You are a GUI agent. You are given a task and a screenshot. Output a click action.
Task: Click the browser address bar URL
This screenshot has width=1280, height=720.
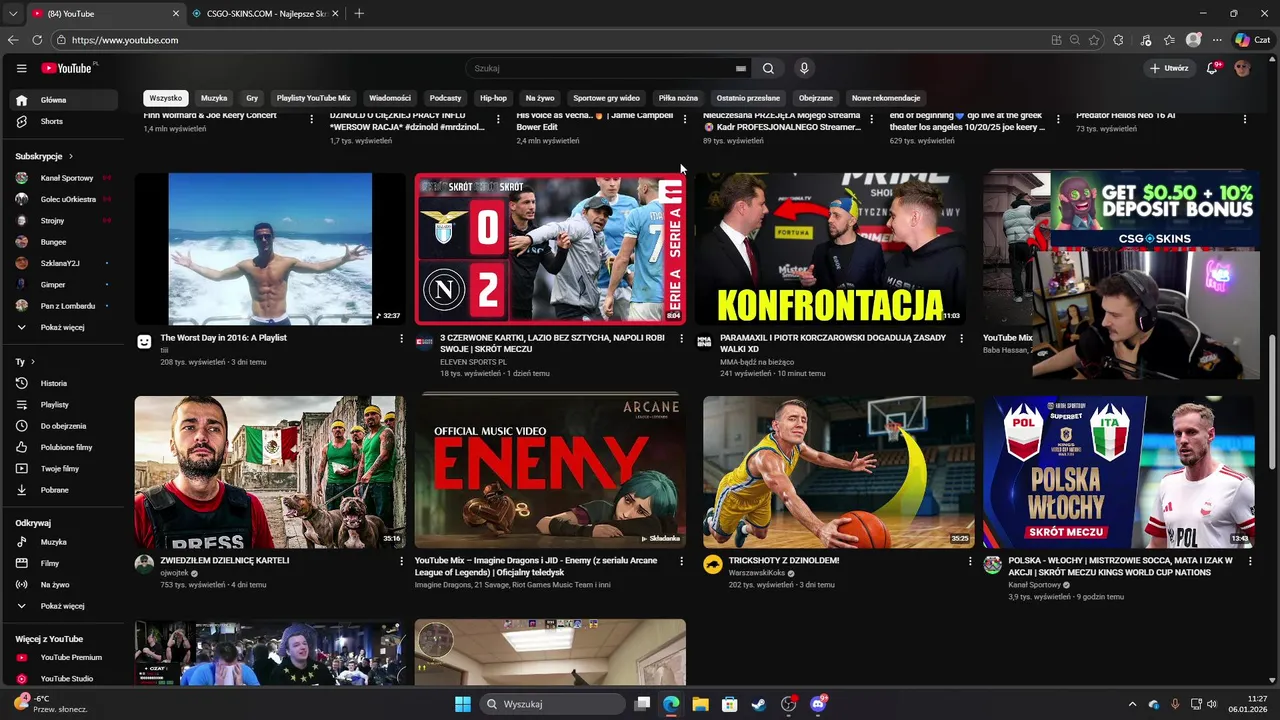(x=125, y=40)
